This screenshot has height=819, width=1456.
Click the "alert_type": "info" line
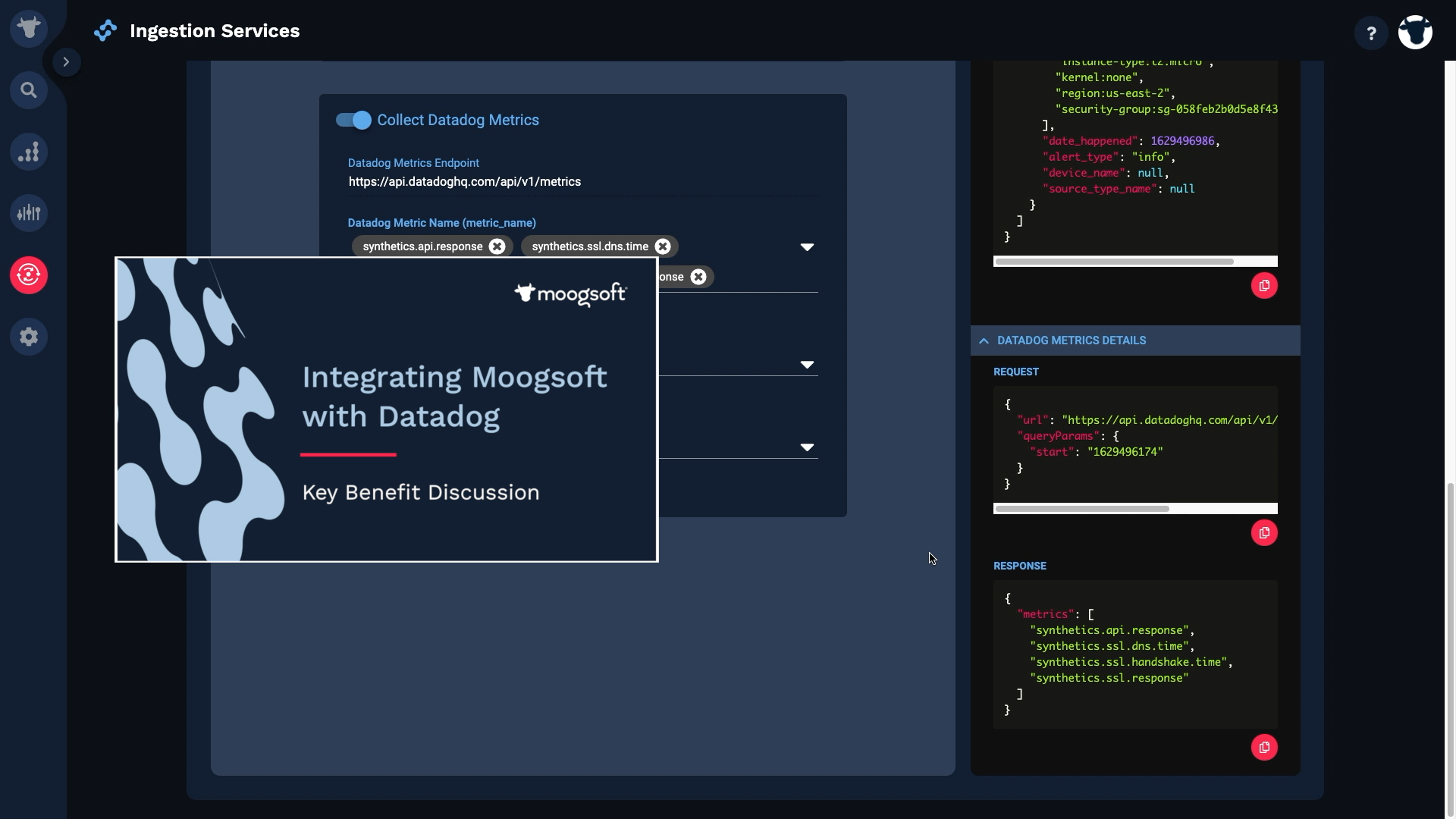[1109, 157]
